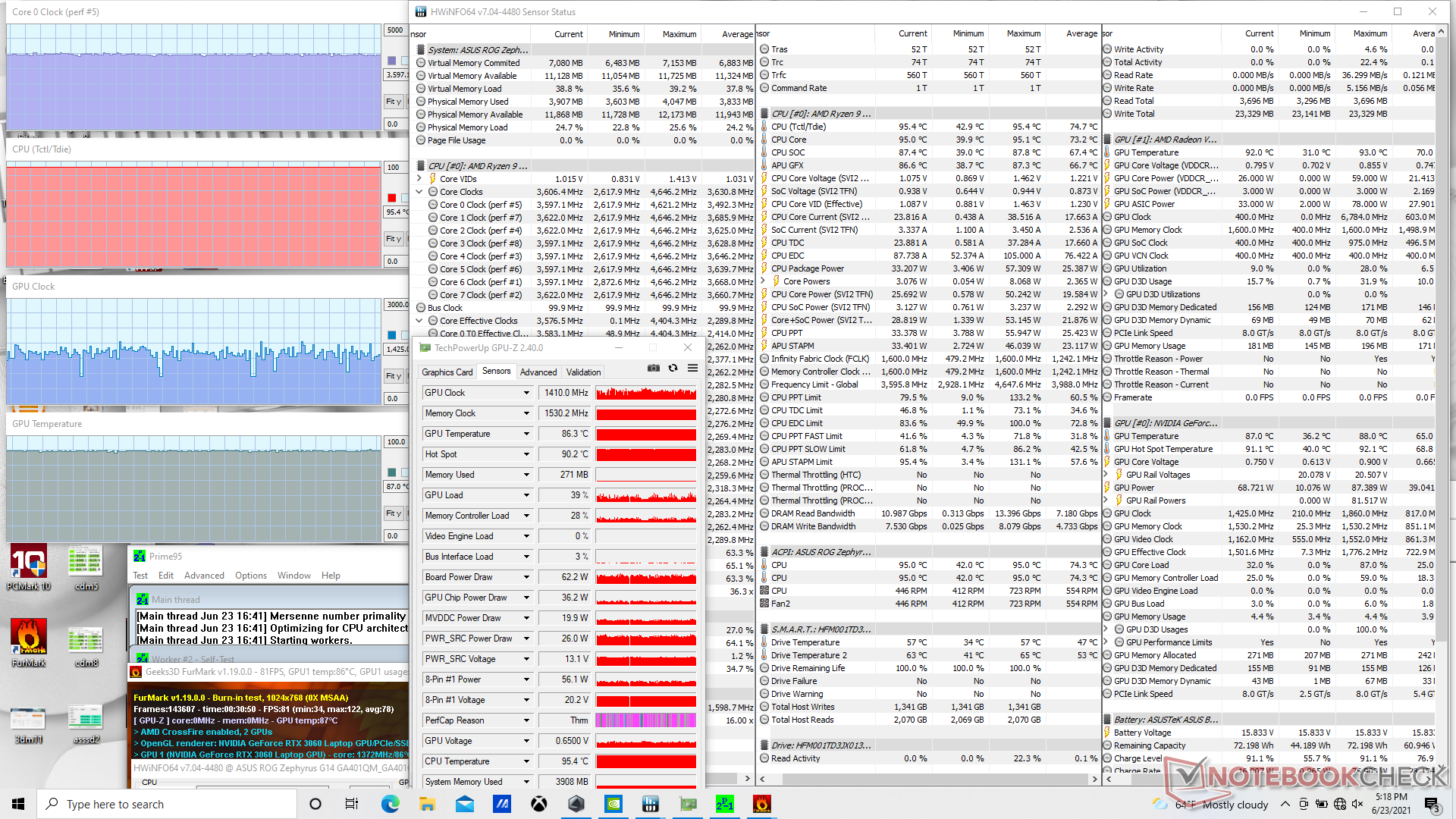
Task: Click blue color swatch in GPU Clock graph
Action: pos(391,335)
